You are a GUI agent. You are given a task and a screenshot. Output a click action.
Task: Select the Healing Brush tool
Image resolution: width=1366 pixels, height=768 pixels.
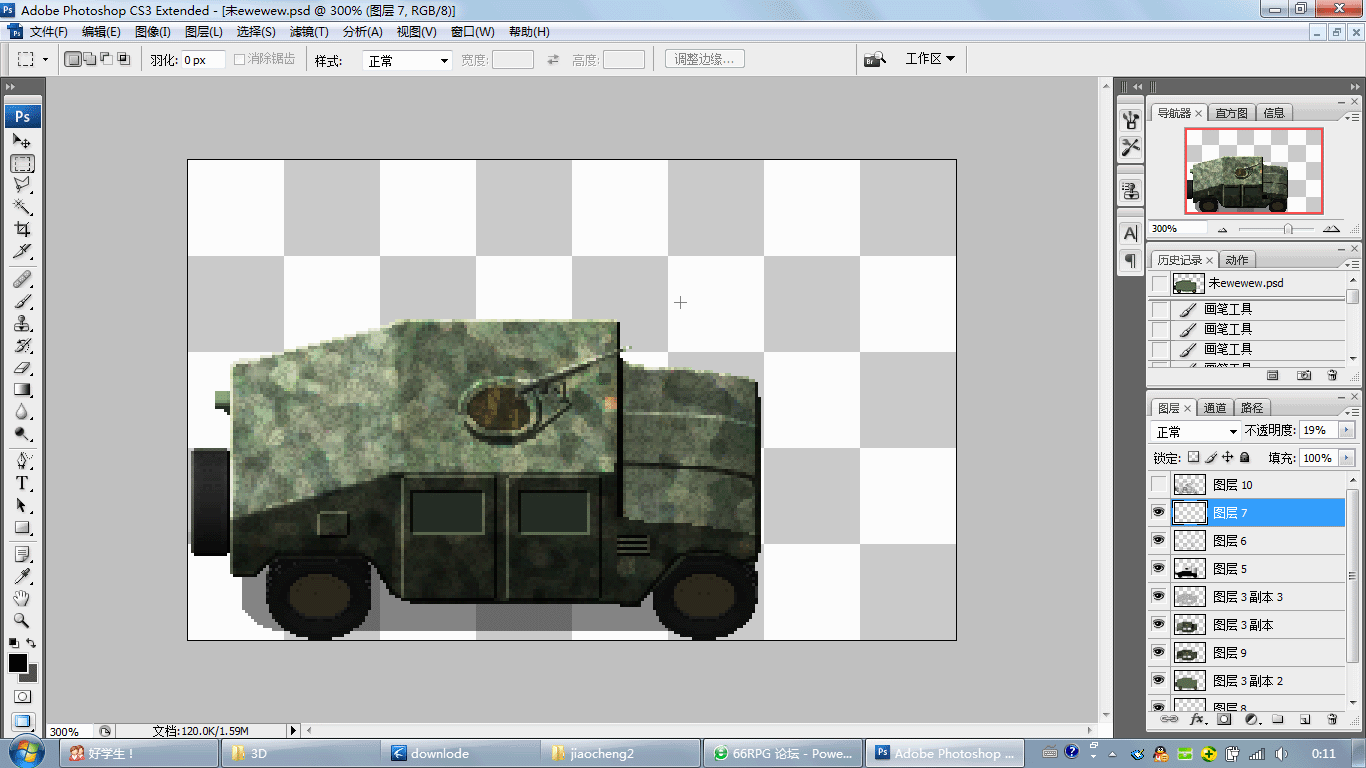pos(22,279)
